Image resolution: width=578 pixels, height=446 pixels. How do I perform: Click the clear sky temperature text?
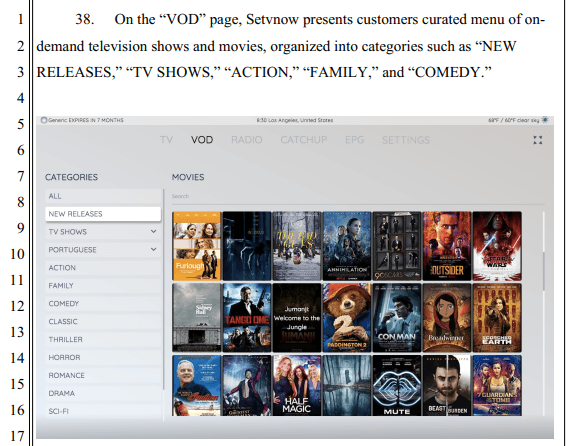point(513,120)
